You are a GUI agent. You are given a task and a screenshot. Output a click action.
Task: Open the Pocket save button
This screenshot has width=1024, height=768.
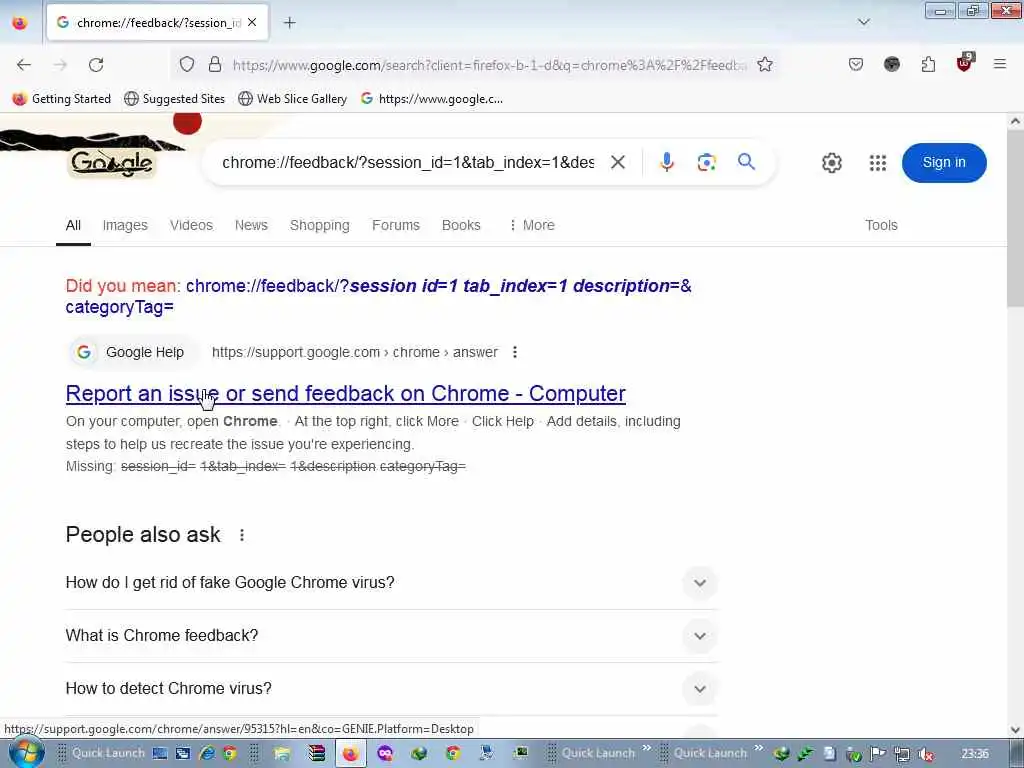856,65
